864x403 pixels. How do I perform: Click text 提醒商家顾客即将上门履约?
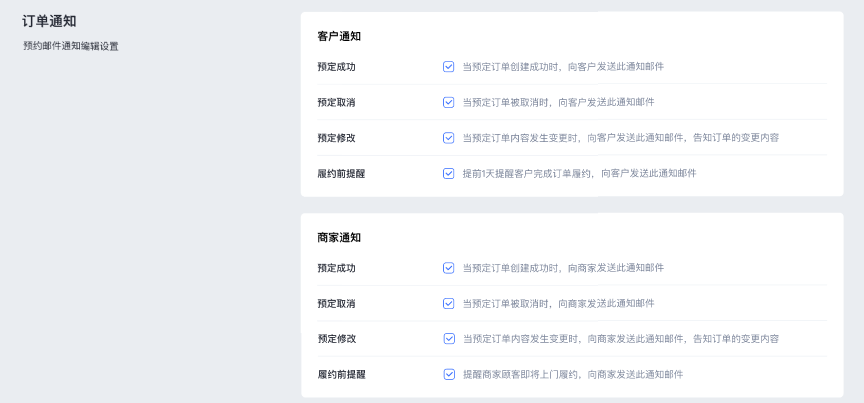tap(521, 374)
